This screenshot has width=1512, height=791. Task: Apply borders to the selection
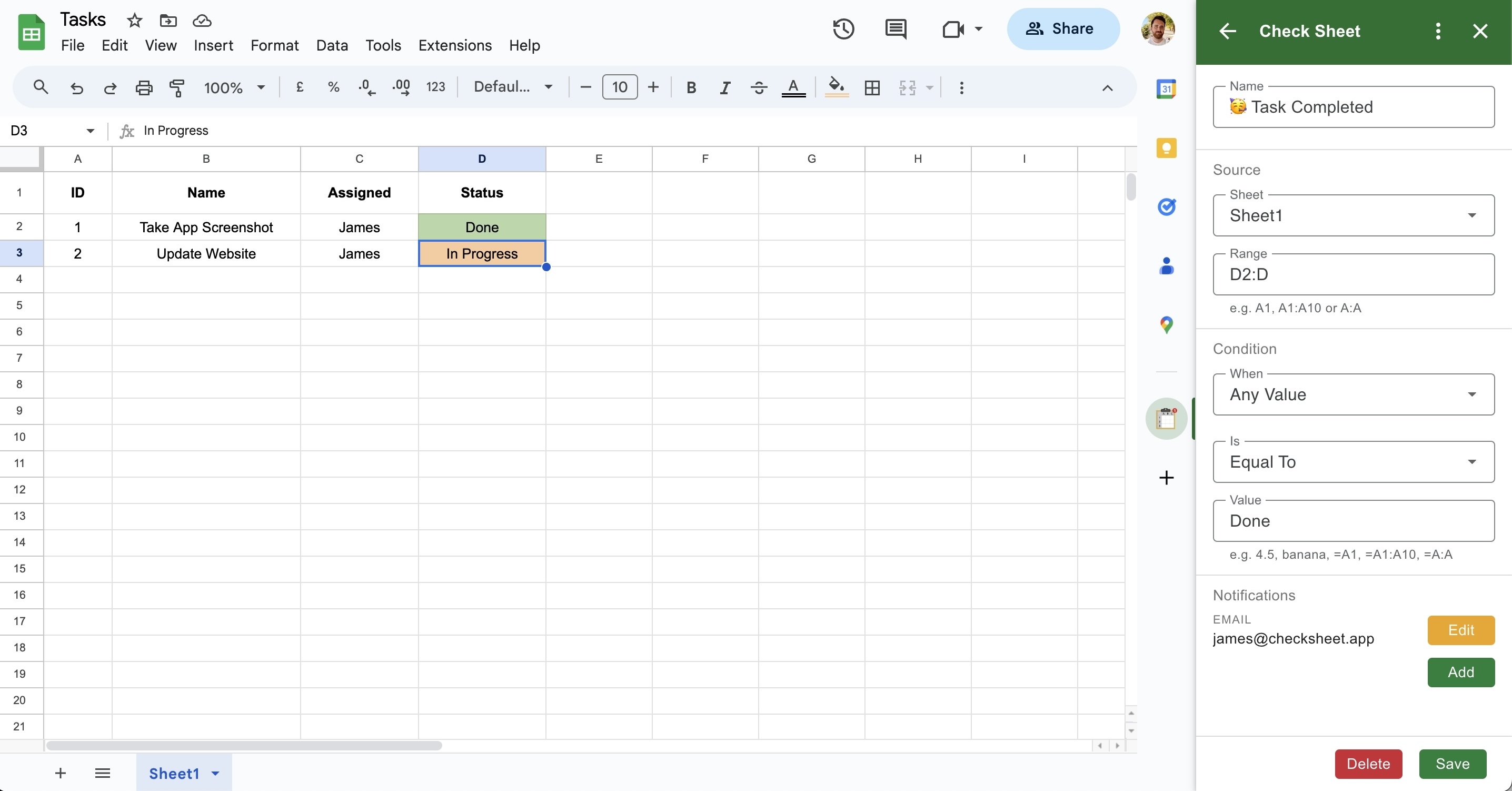click(x=872, y=87)
